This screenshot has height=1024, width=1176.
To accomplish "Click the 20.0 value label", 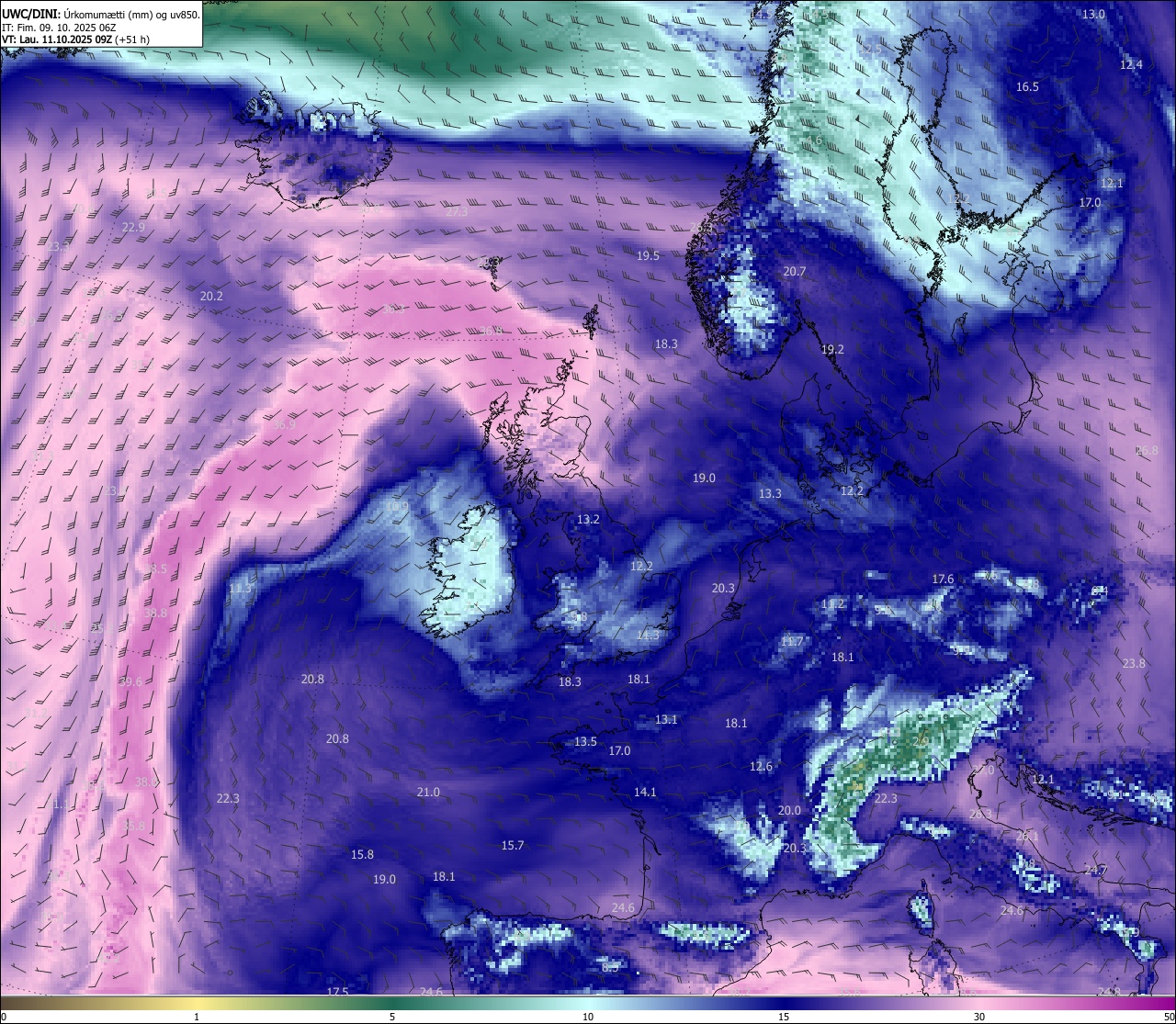I will coord(789,810).
